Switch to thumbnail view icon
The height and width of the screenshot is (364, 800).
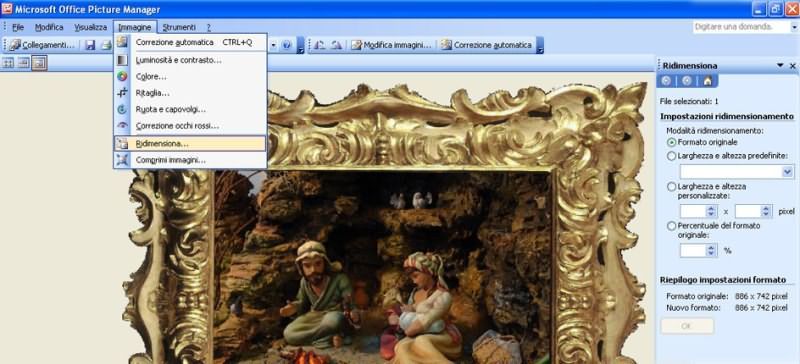(x=8, y=63)
